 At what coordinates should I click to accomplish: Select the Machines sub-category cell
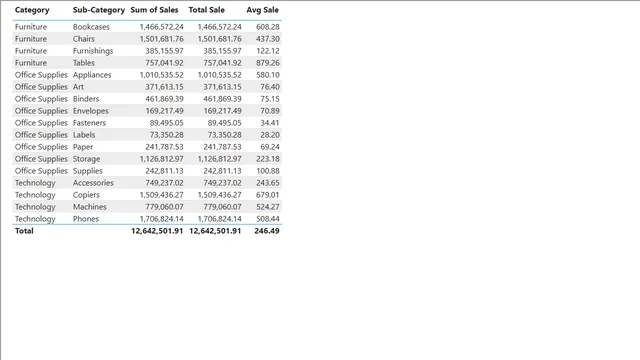(x=89, y=207)
